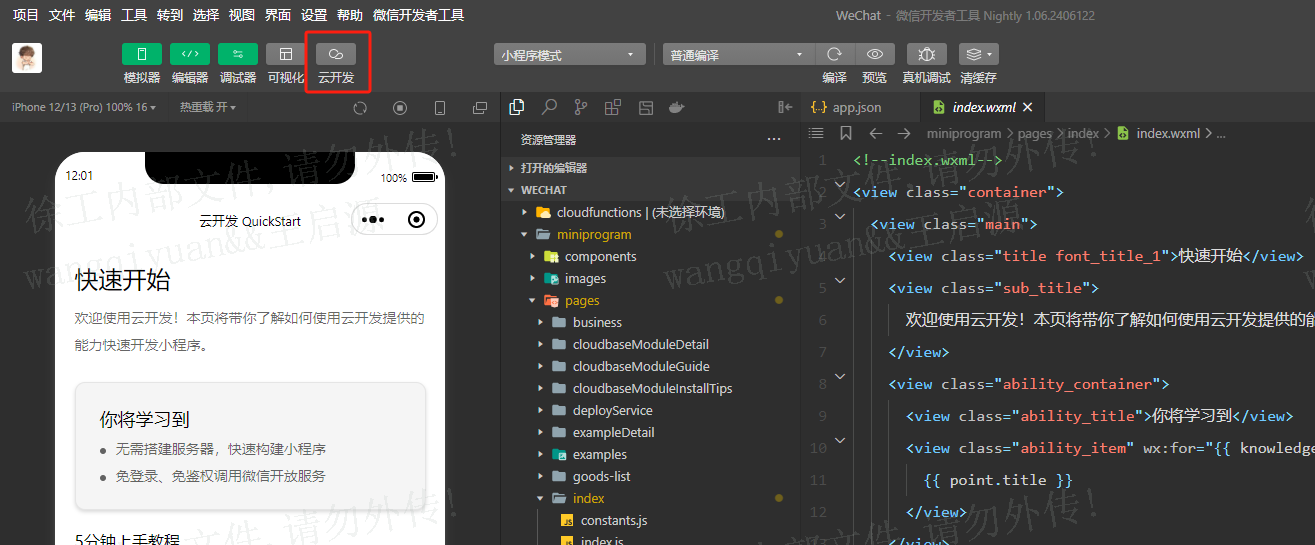Fold the container view at line 2
The width and height of the screenshot is (1315, 545).
pos(839,184)
